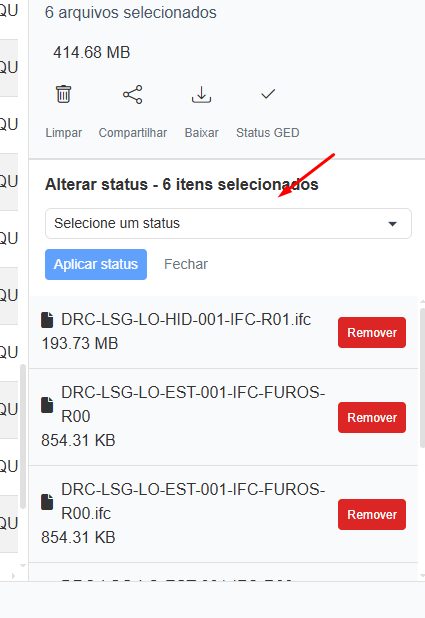Click the Limpar label

(x=64, y=133)
